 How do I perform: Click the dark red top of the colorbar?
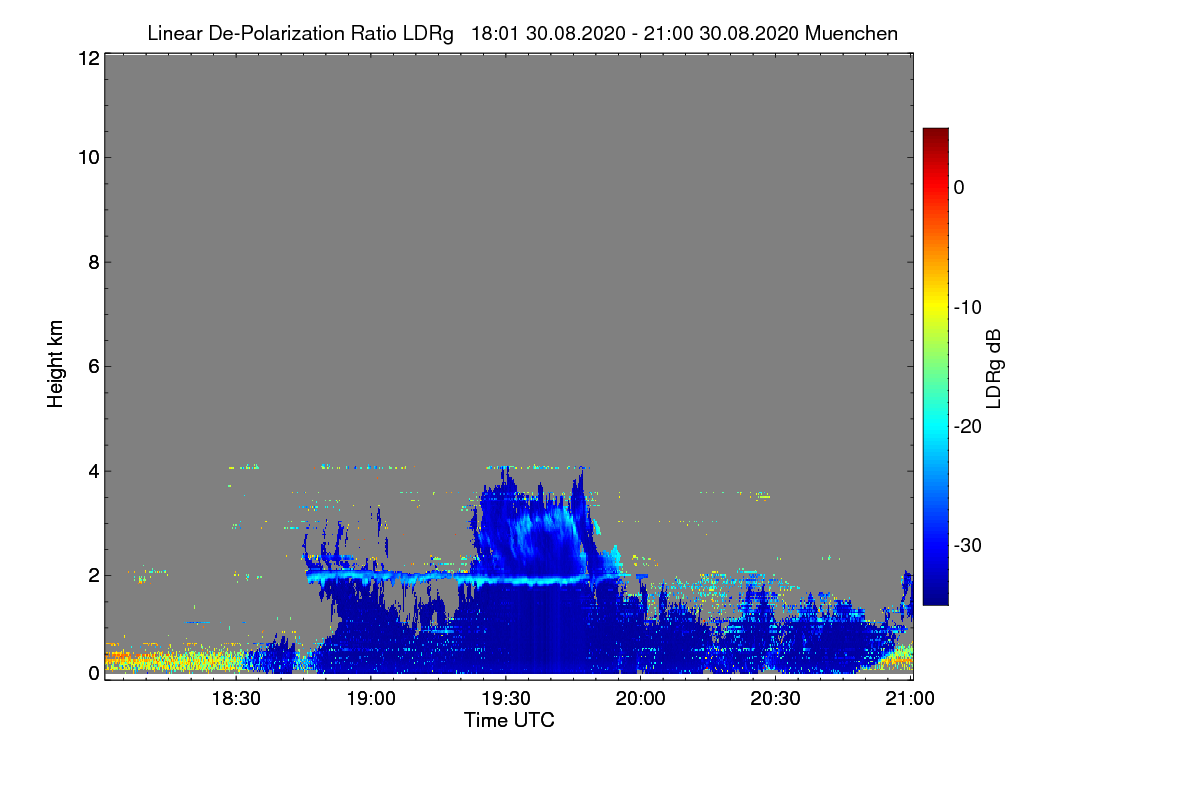(x=935, y=135)
